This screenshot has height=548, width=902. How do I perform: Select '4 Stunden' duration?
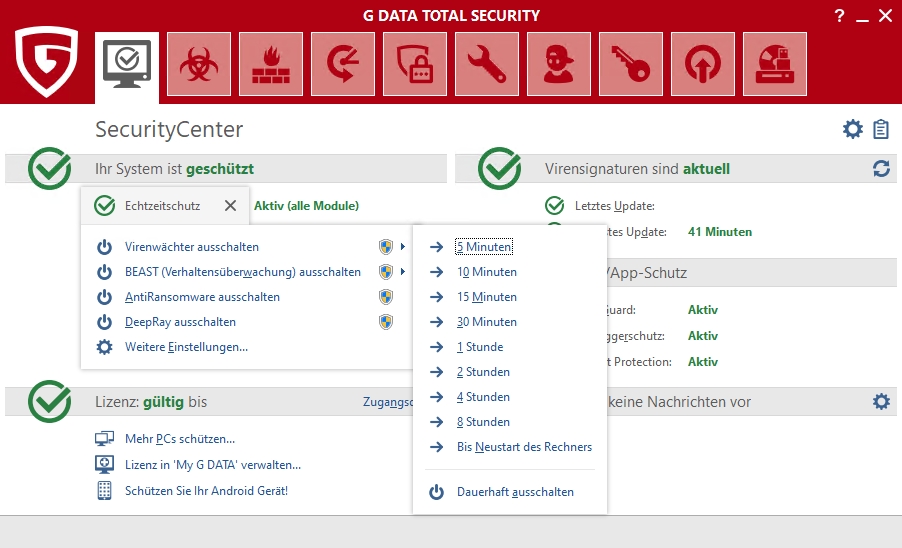coord(483,397)
